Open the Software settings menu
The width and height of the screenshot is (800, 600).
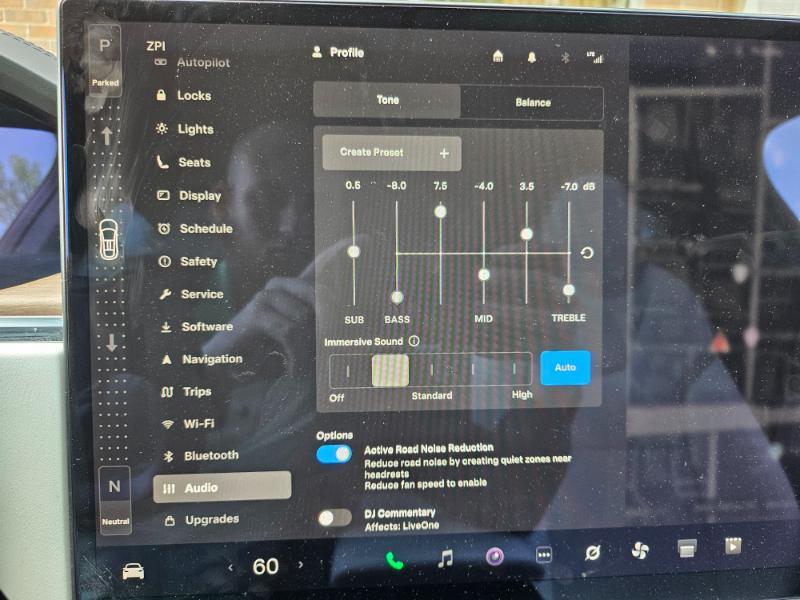coord(206,327)
